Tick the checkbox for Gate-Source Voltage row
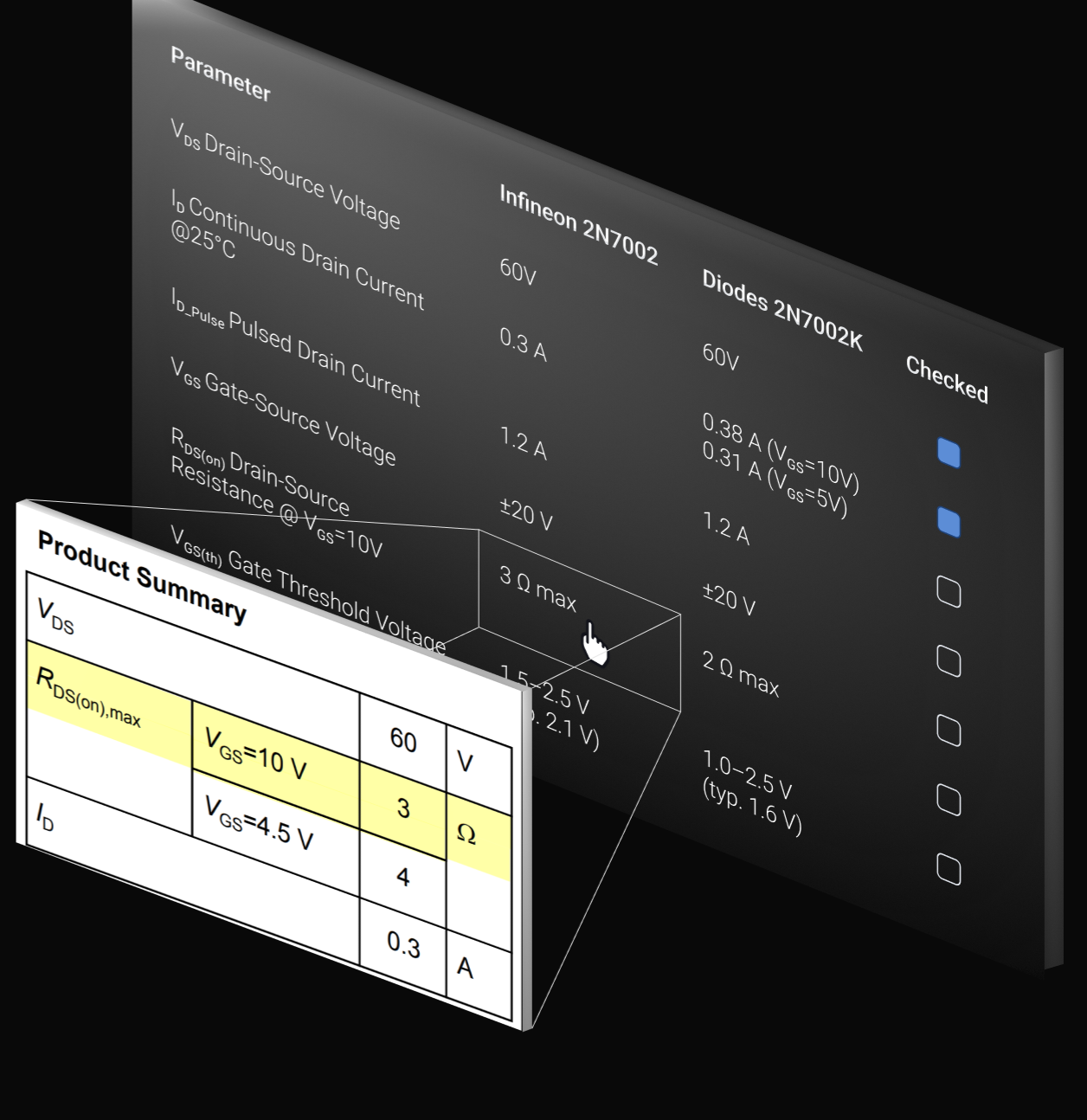The image size is (1087, 1120). [x=949, y=661]
